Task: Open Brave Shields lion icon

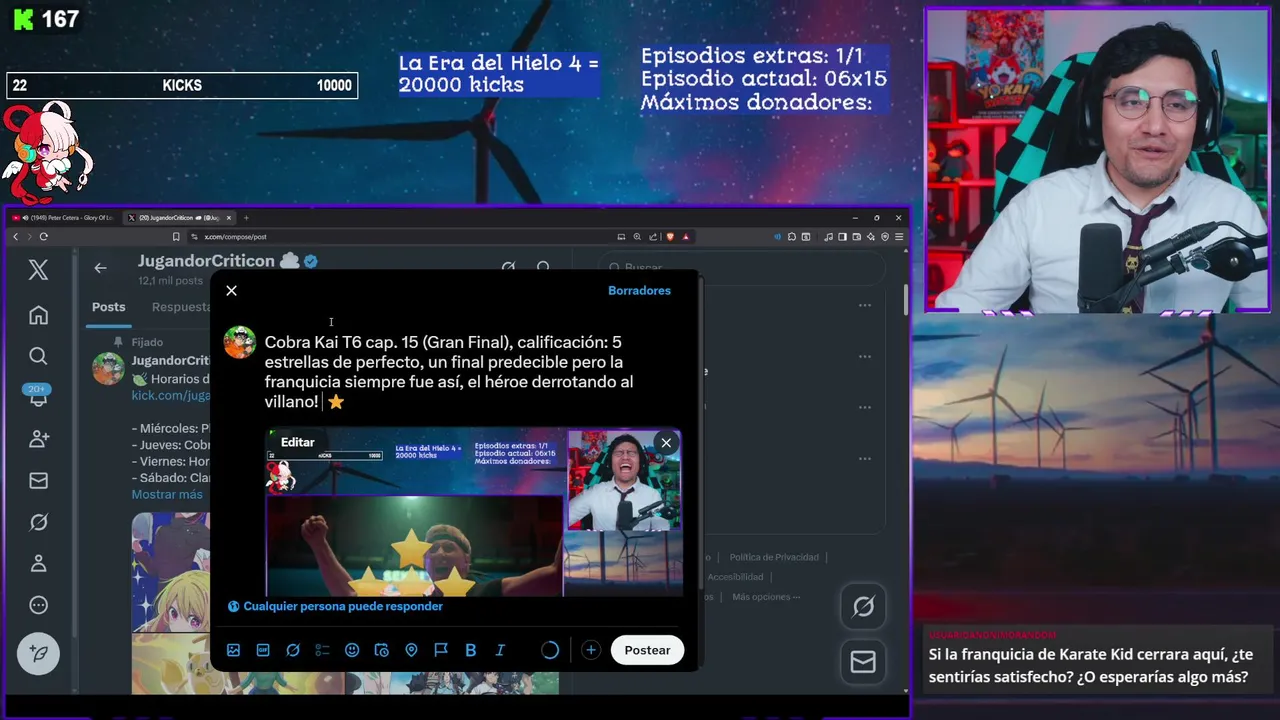Action: click(x=670, y=237)
